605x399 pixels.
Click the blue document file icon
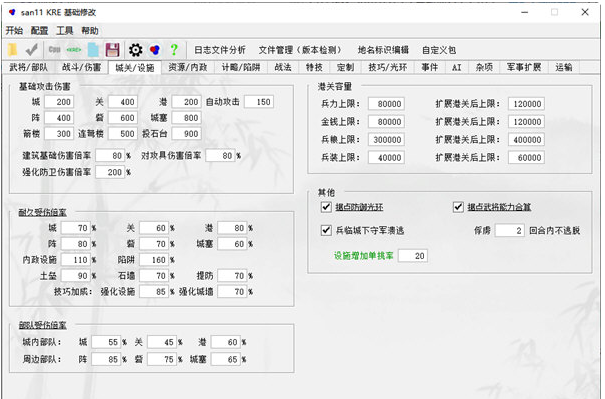(93, 50)
